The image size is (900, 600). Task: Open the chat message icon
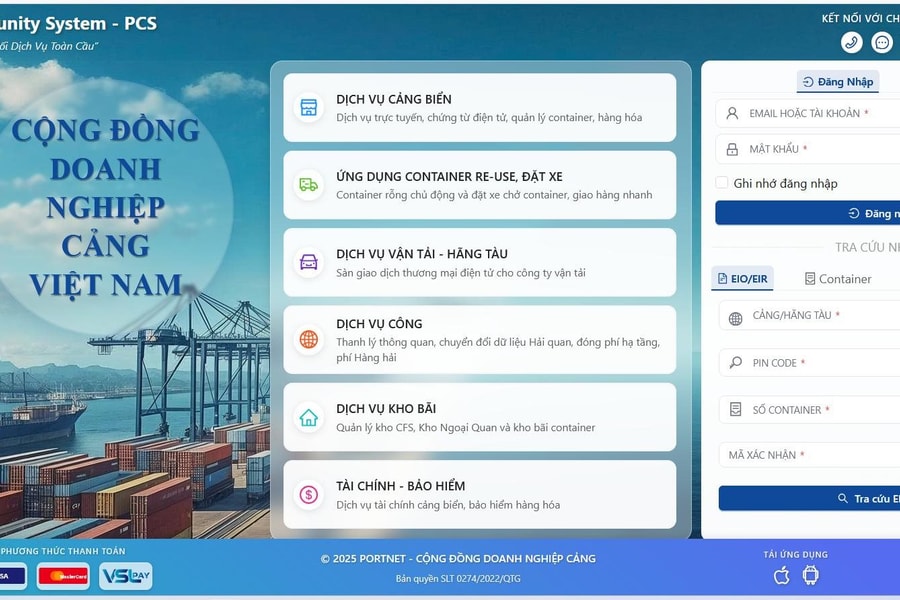[x=882, y=42]
